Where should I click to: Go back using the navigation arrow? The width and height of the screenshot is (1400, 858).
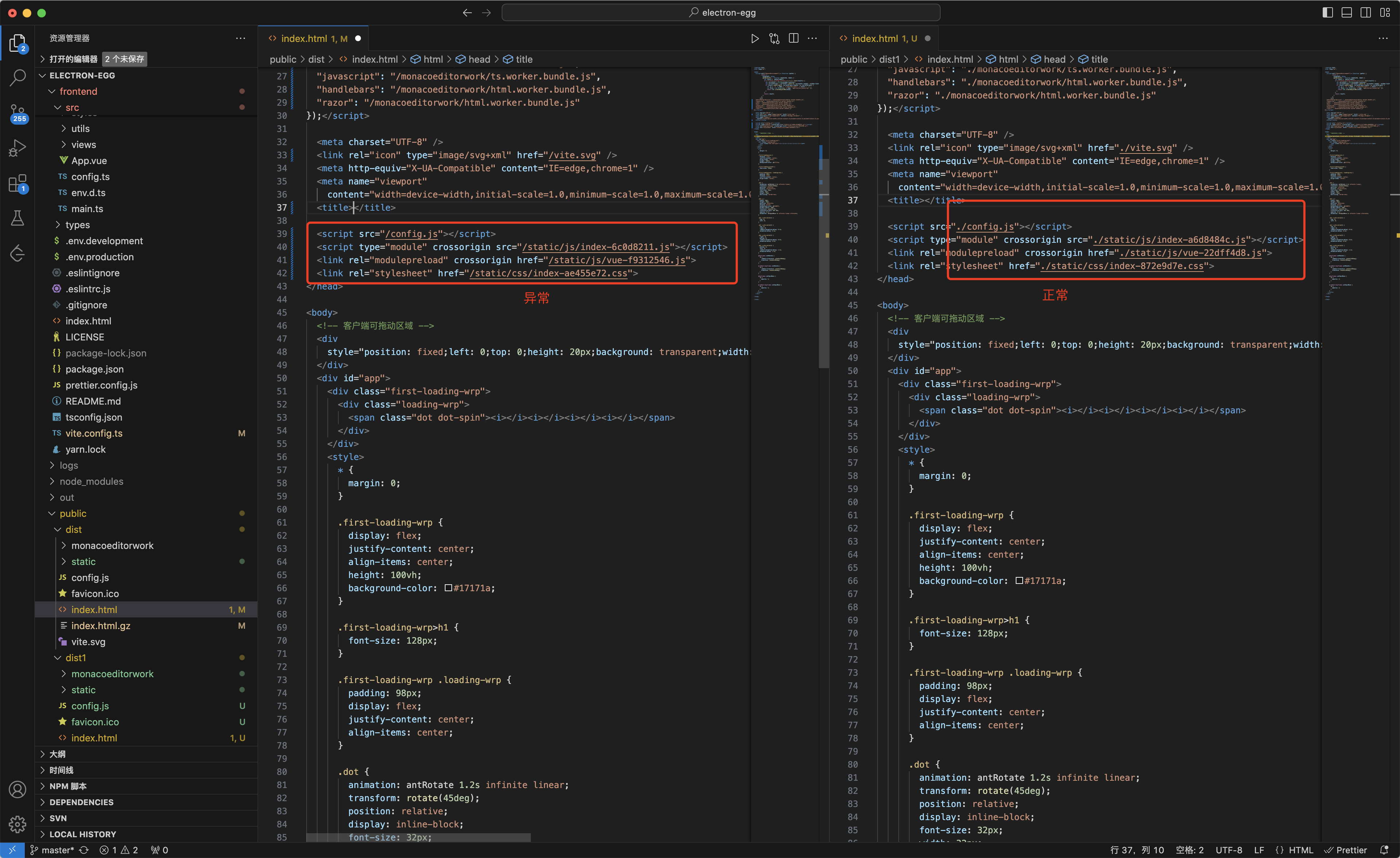coord(467,12)
